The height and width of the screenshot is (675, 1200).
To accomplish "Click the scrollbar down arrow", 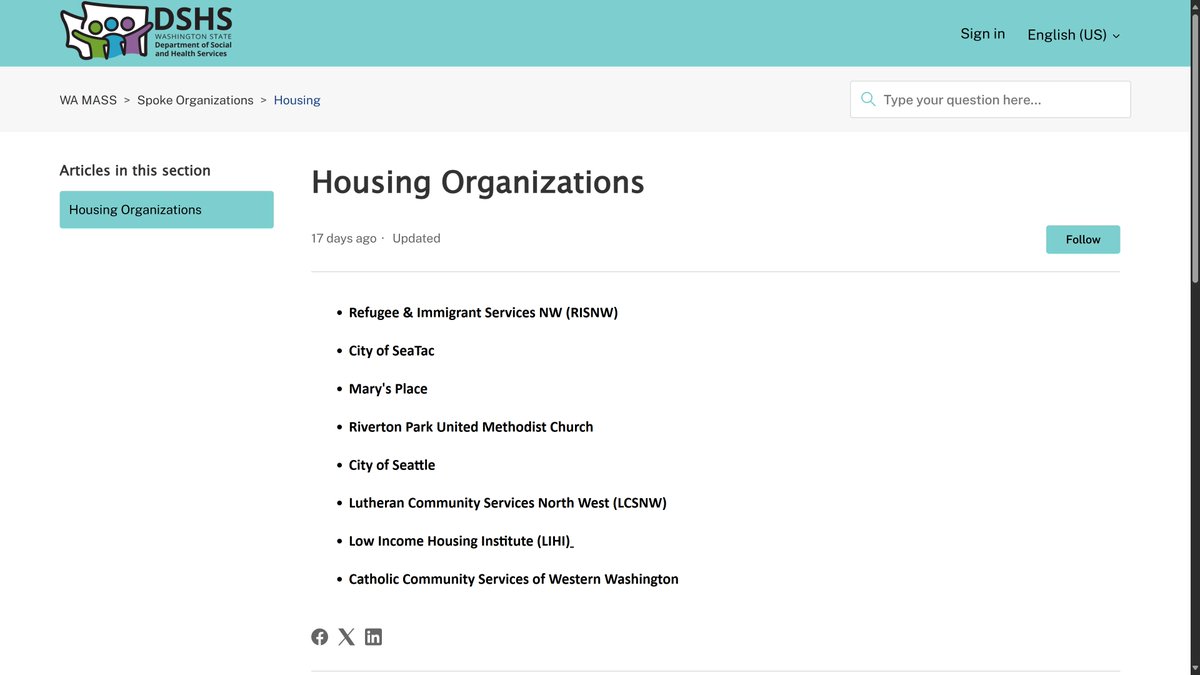I will pyautogui.click(x=1194, y=668).
